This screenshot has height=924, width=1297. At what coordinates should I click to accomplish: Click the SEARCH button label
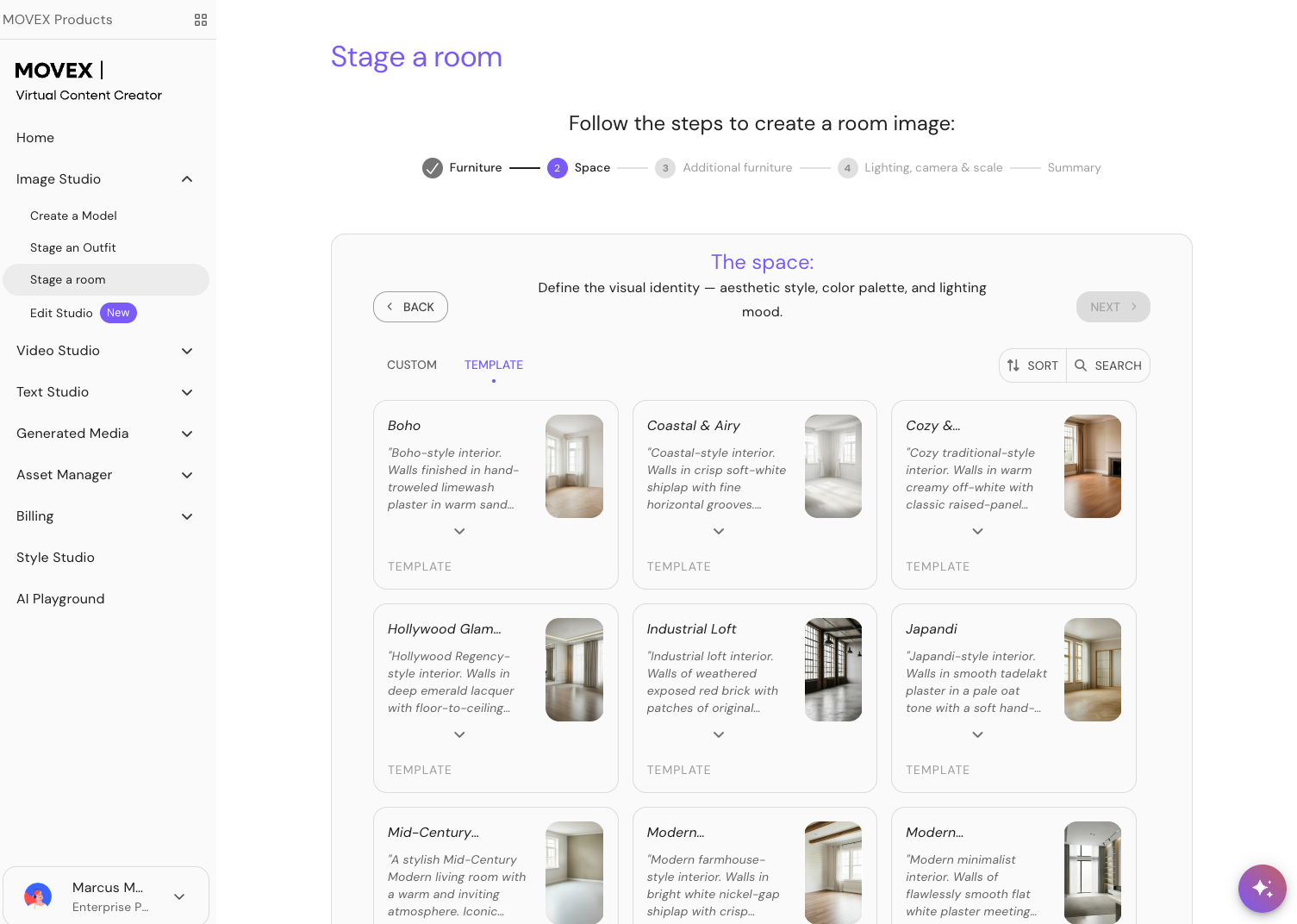click(x=1118, y=365)
